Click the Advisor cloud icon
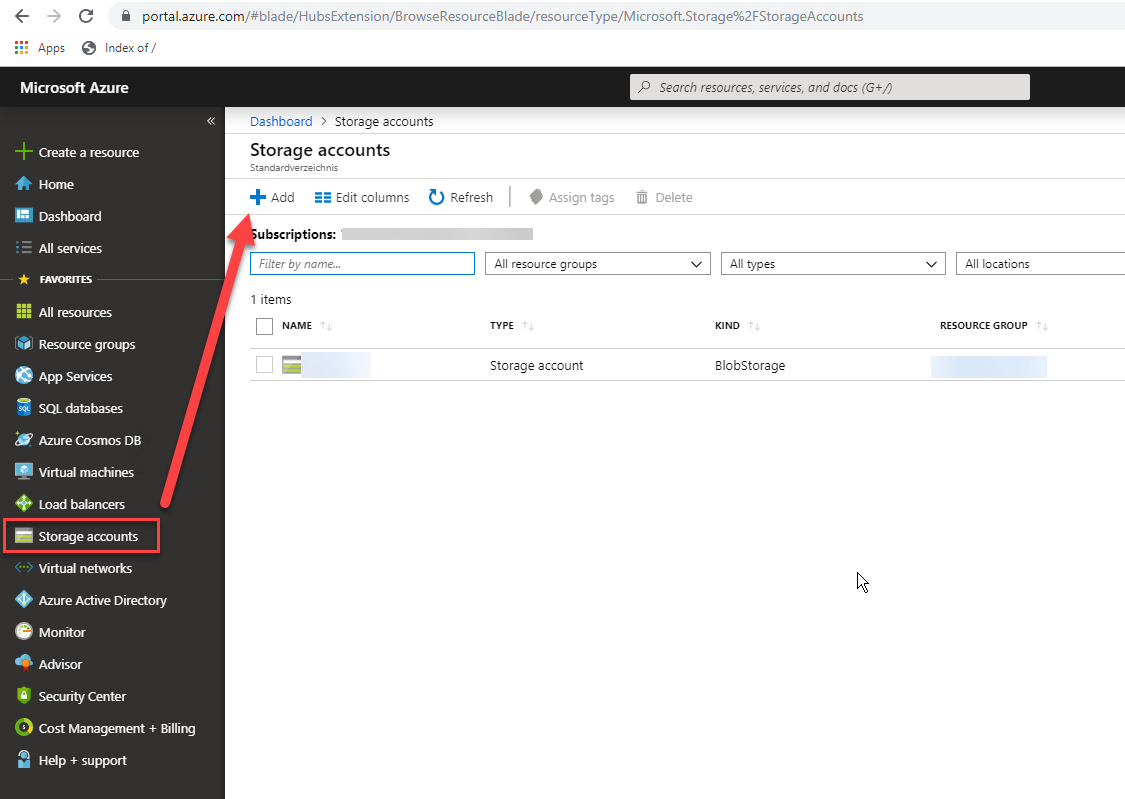The width and height of the screenshot is (1125, 799). (24, 663)
